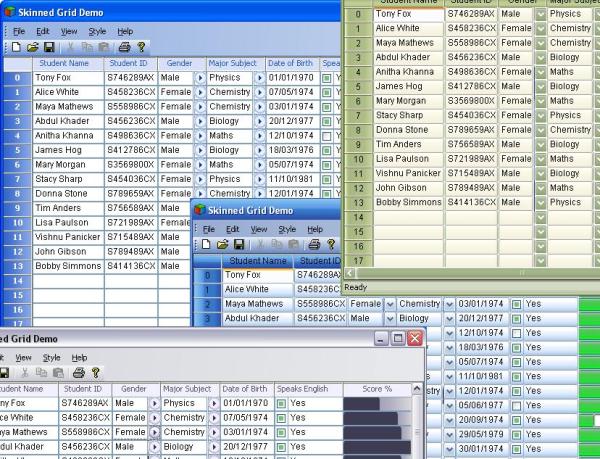Click green score bar beside 03/01/1974 Yes row

coord(589,304)
